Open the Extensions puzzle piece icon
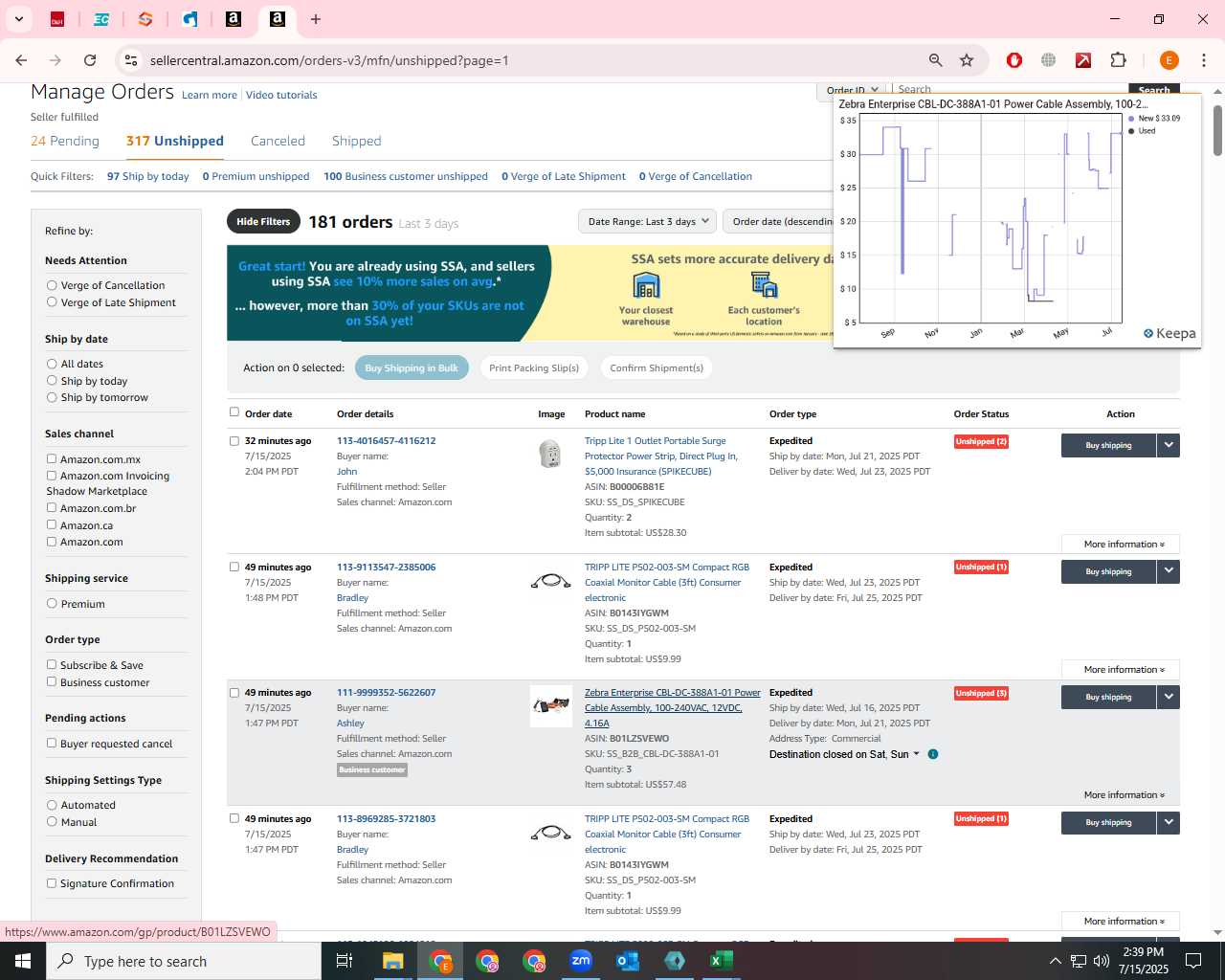The height and width of the screenshot is (980, 1225). (x=1118, y=60)
